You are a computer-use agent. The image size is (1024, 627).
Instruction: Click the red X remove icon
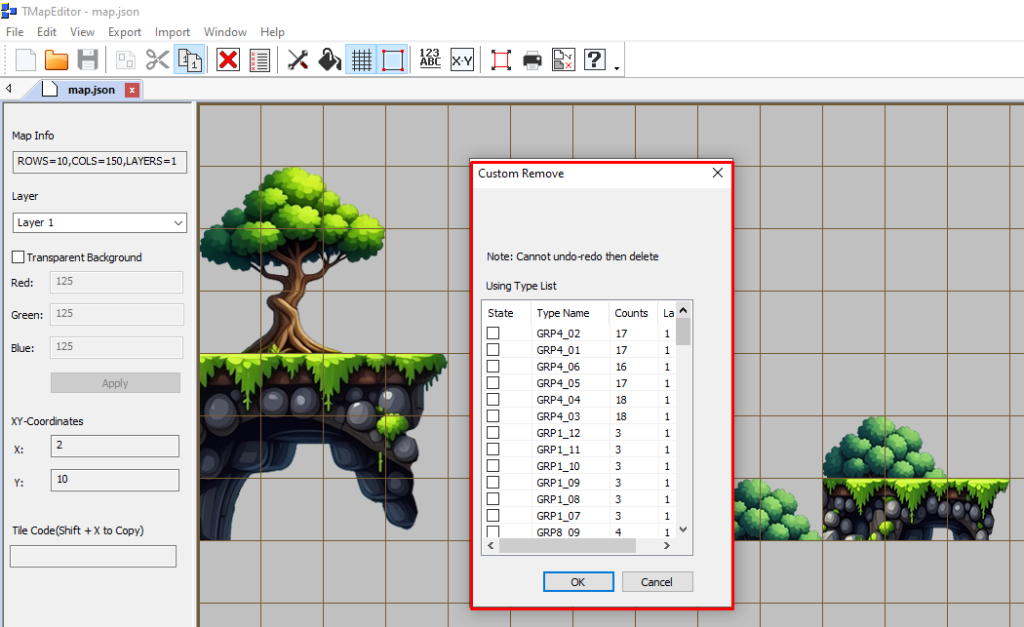[228, 59]
